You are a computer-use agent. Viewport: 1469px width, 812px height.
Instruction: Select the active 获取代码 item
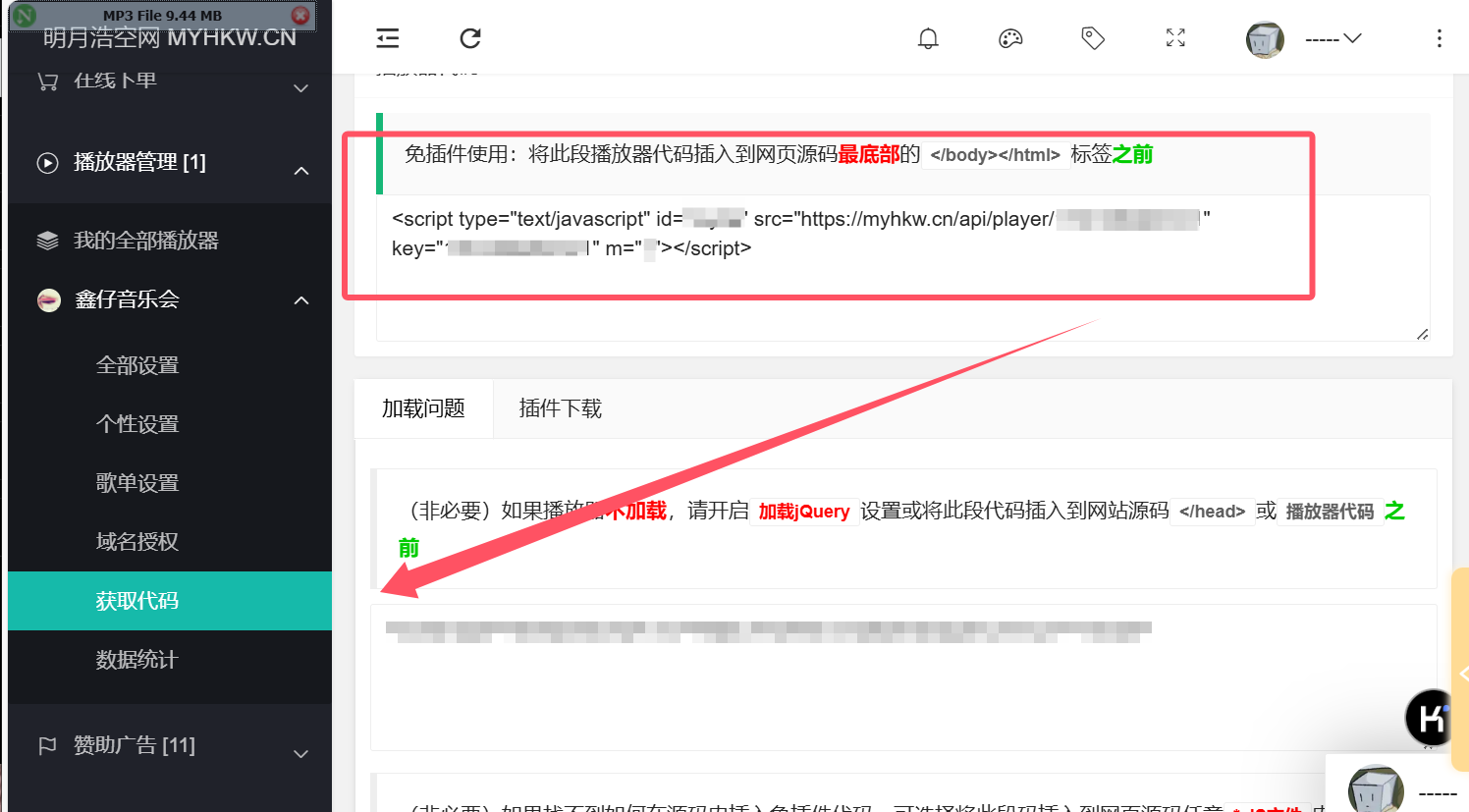coord(170,601)
